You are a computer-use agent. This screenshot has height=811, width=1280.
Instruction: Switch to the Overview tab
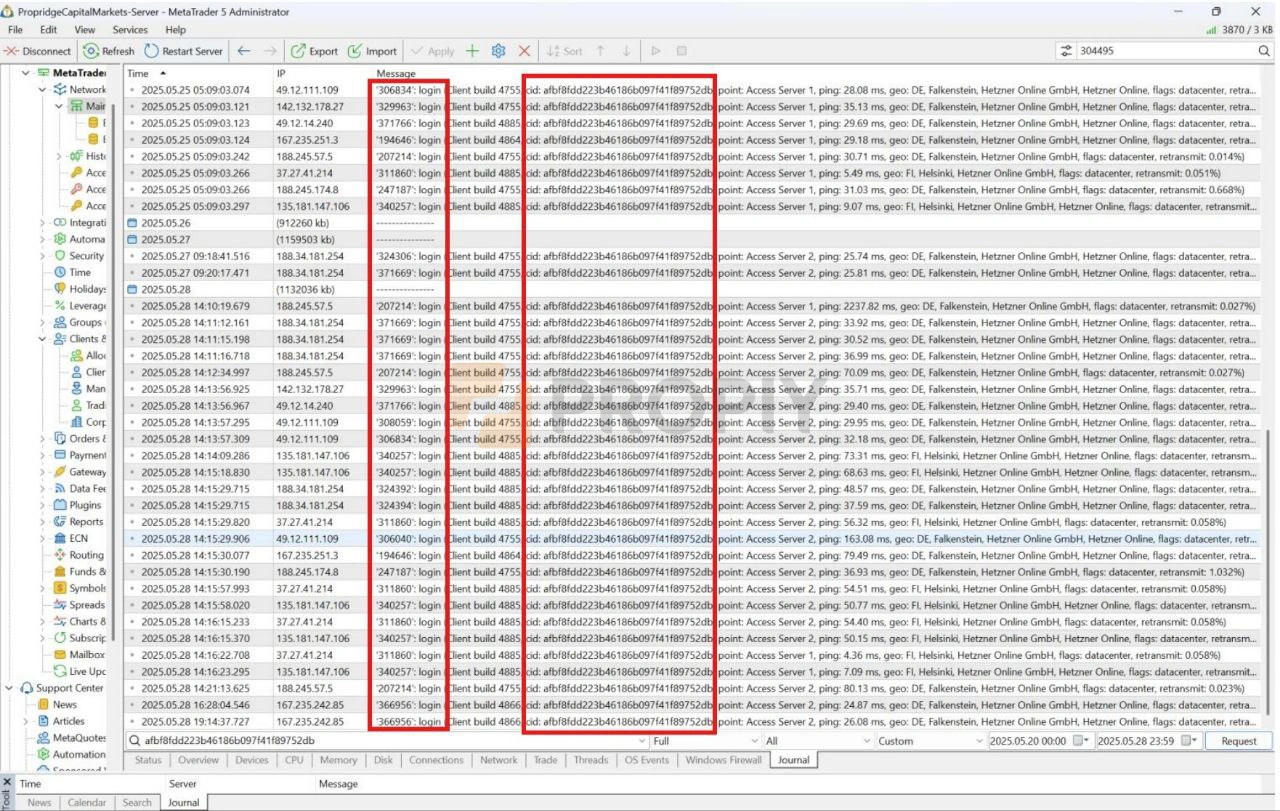[198, 760]
